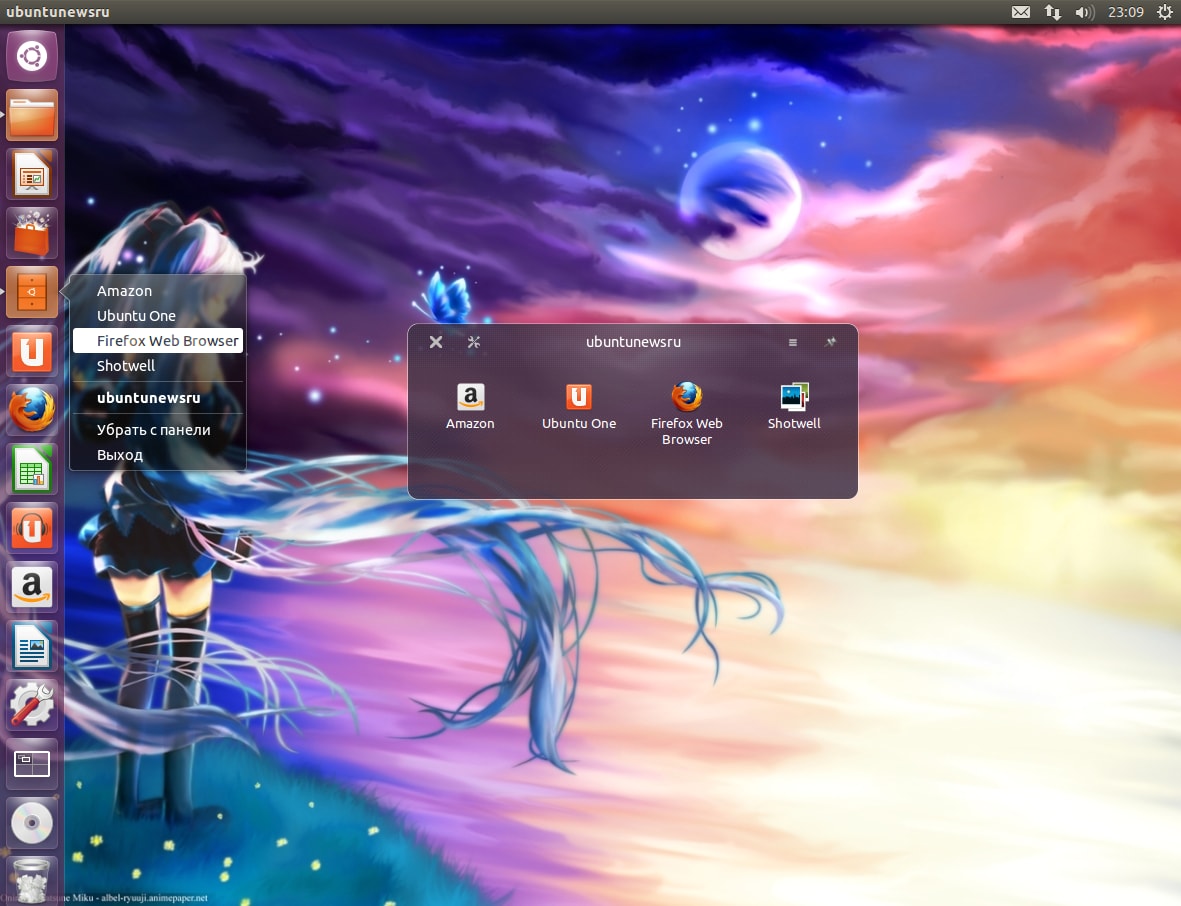
Task: Launch Firefox from the launcher
Action: (32, 410)
